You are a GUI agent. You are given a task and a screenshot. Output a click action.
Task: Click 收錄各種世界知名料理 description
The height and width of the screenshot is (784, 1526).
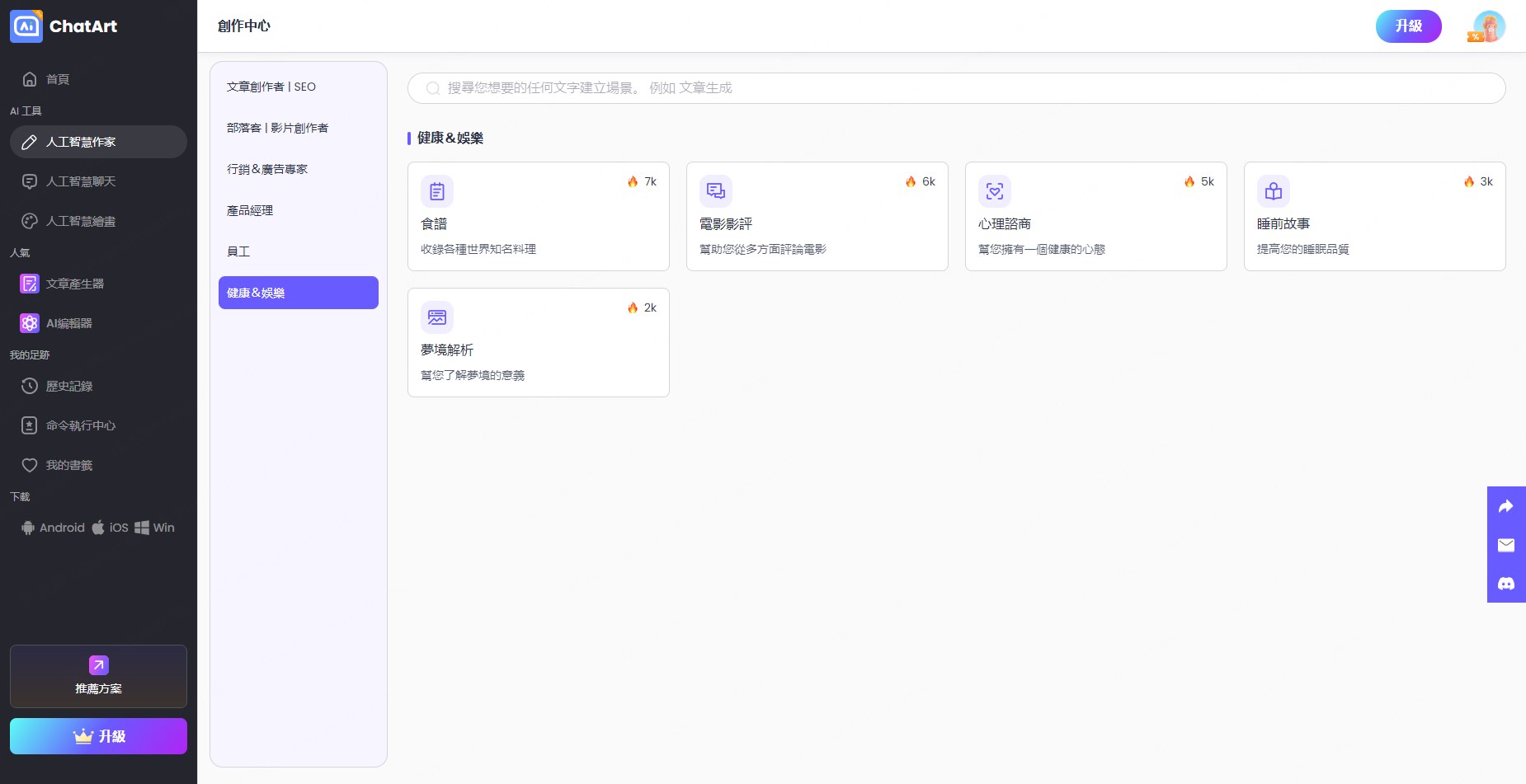[x=478, y=249]
